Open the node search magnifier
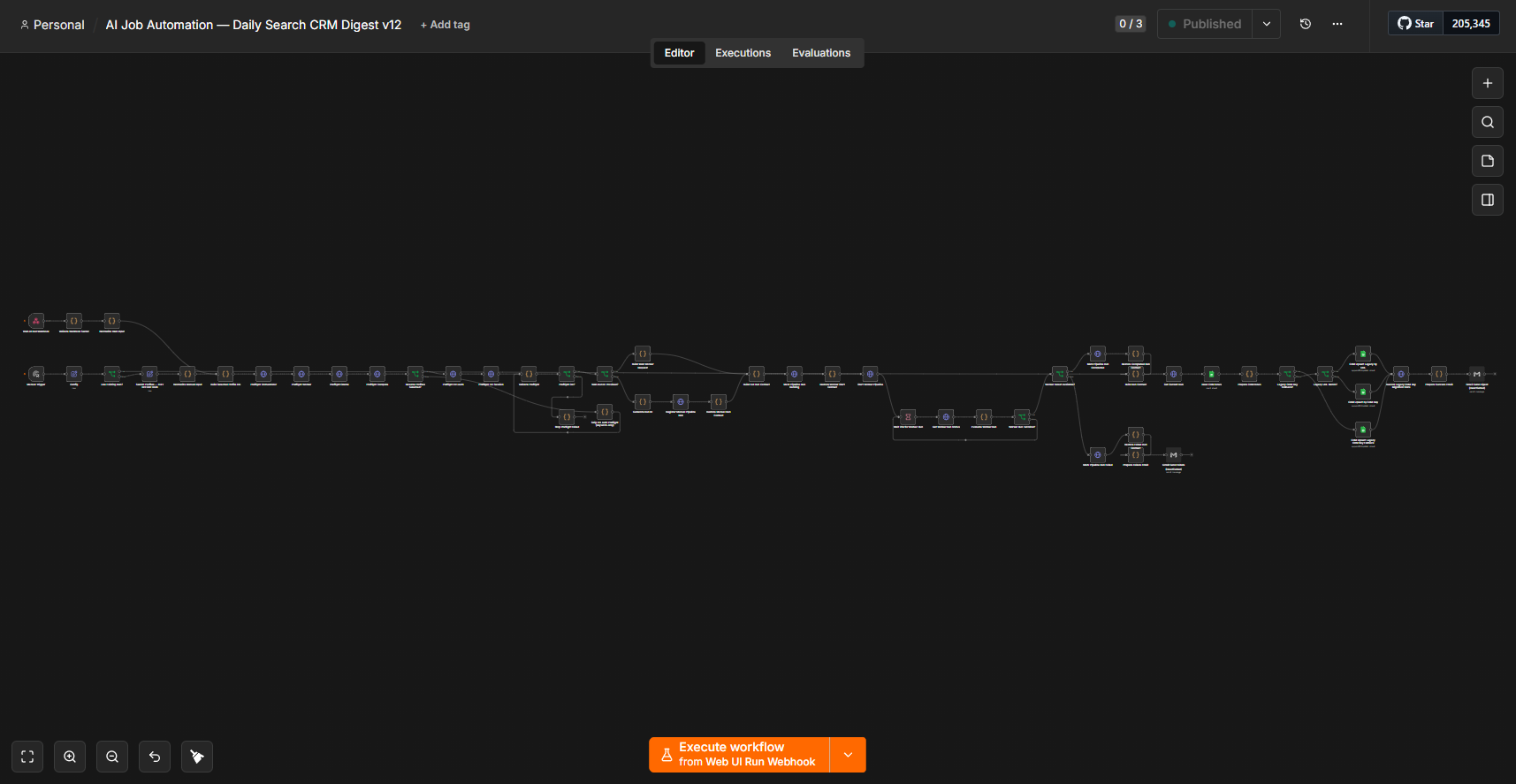Viewport: 1516px width, 784px height. click(1488, 122)
